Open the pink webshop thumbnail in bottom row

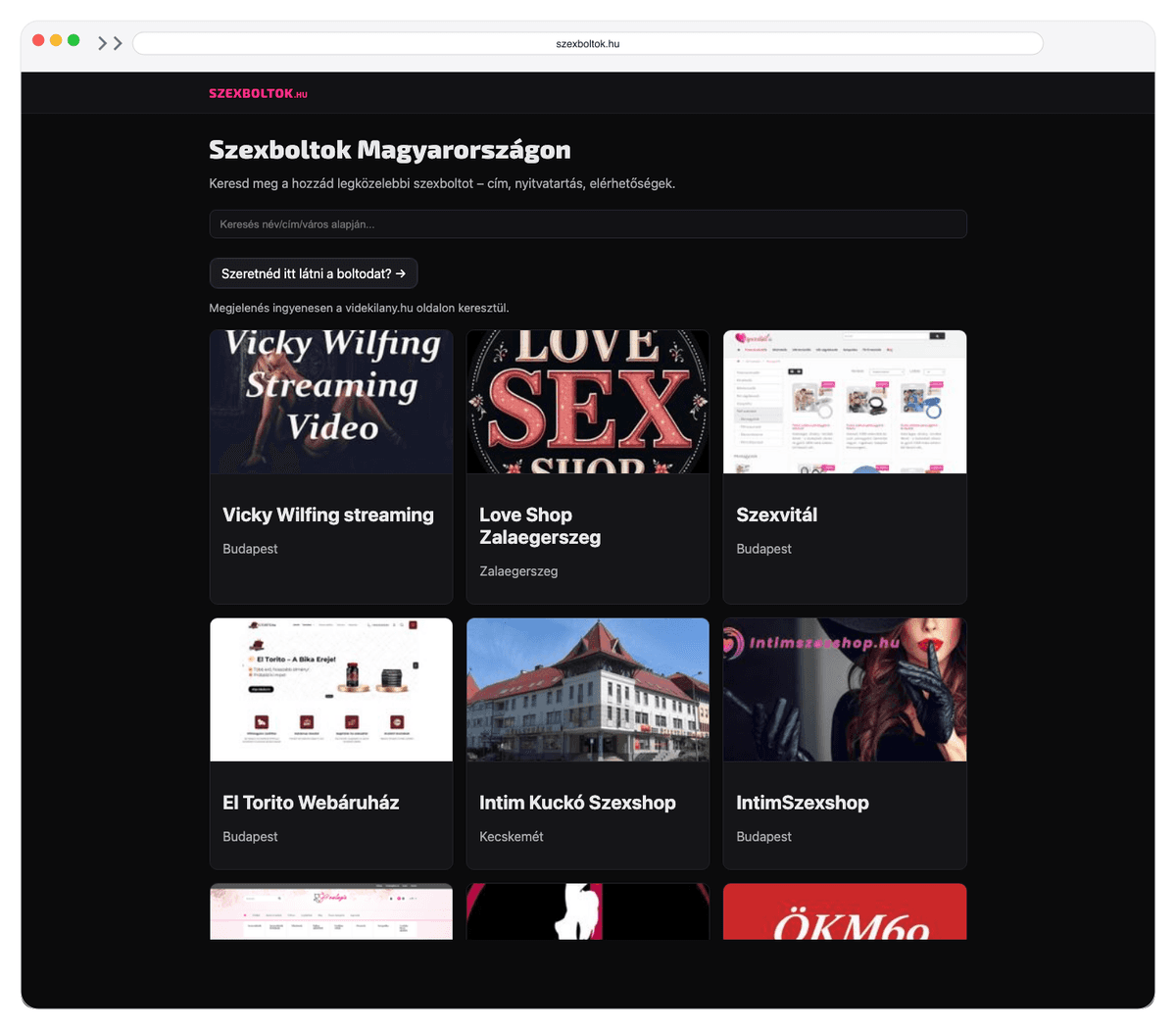(331, 912)
